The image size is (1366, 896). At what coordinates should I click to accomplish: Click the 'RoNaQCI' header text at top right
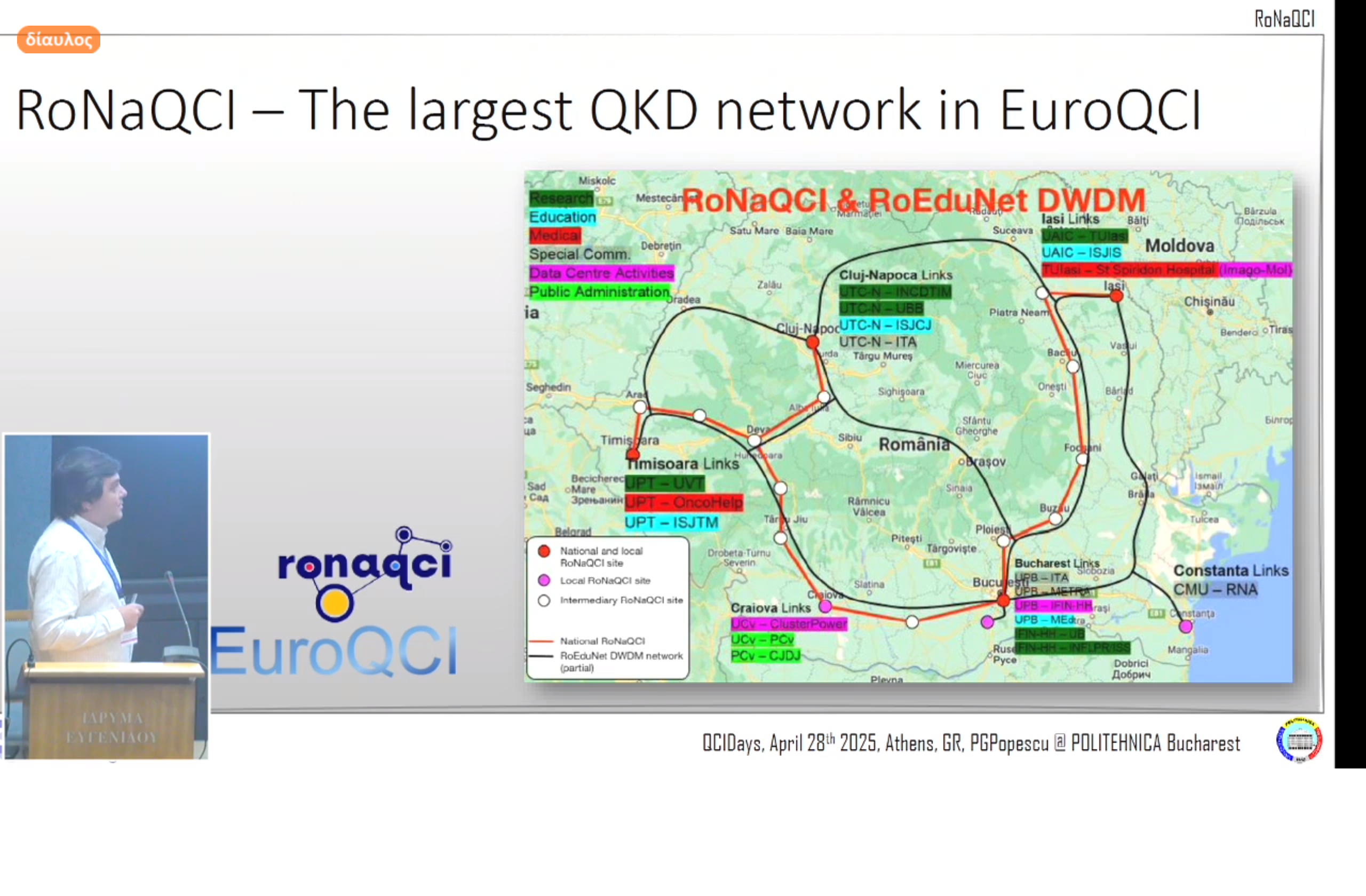pos(1284,19)
